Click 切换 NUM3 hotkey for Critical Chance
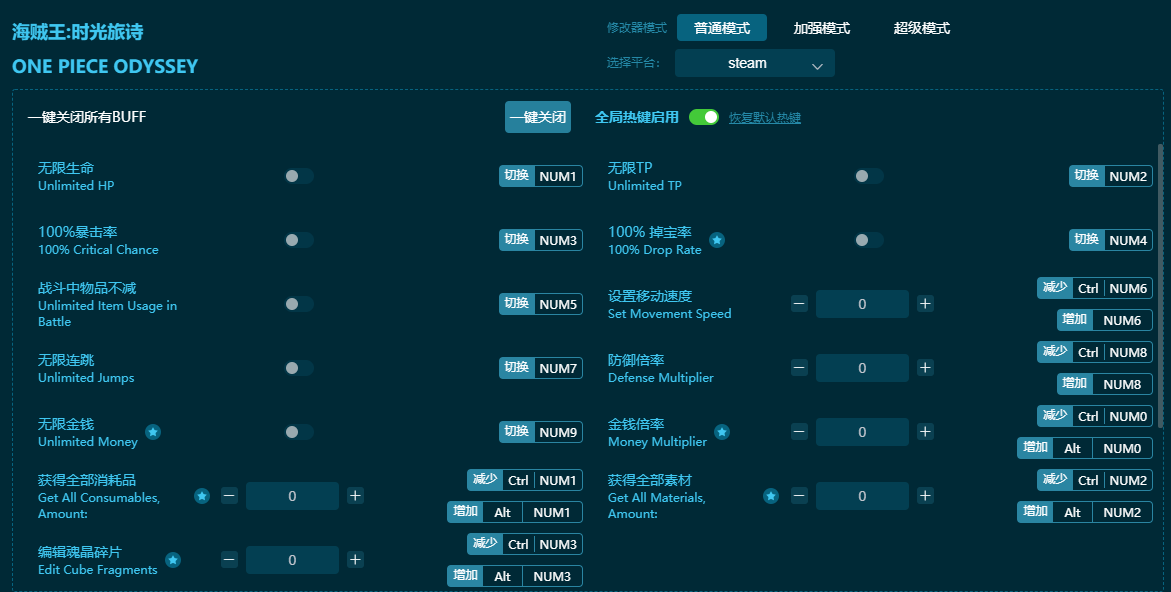The image size is (1171, 592). 541,240
